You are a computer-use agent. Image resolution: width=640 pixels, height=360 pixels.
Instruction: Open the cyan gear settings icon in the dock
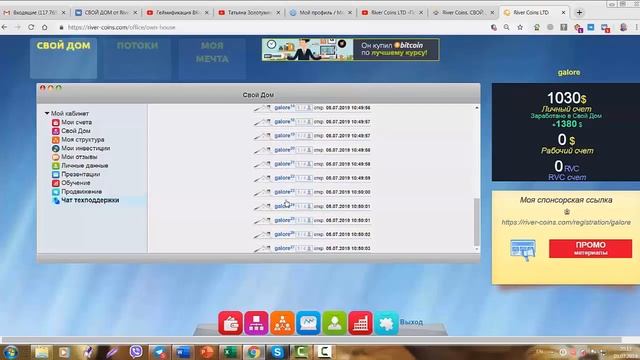click(386, 323)
